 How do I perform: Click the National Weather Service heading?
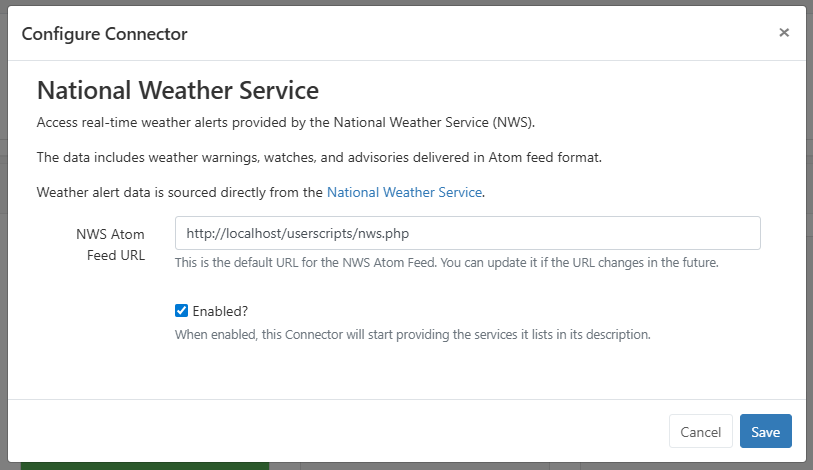(x=178, y=90)
